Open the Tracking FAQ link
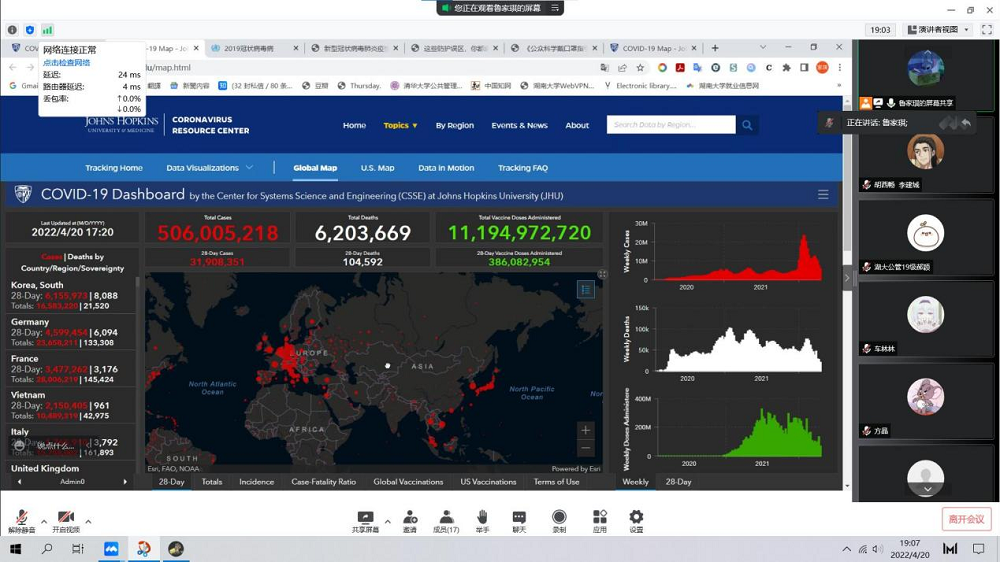This screenshot has width=1000, height=562. (x=522, y=168)
